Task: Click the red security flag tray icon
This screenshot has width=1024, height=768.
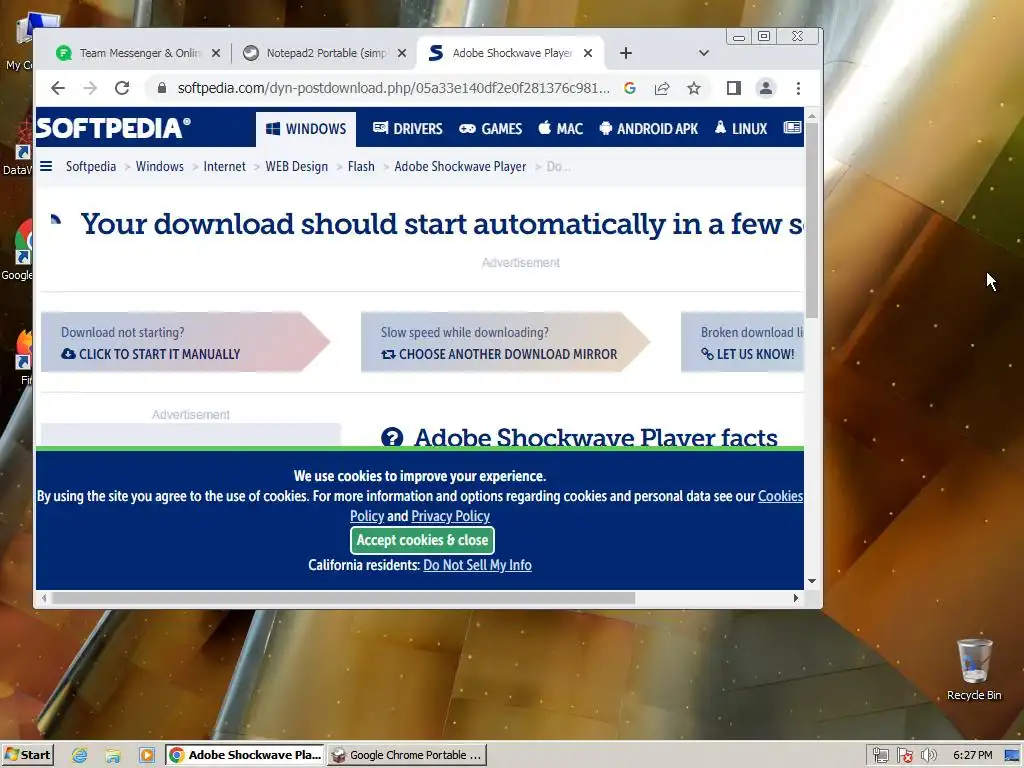Action: coord(904,756)
